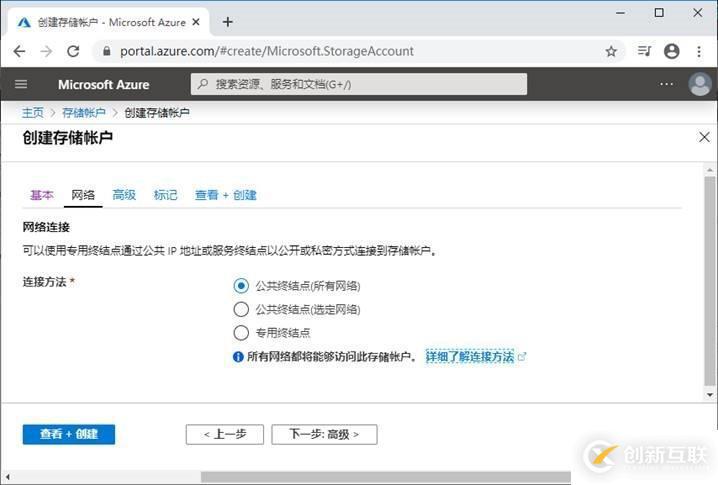The width and height of the screenshot is (718, 485).
Task: Click the 创建存储帐户 breadcrumb text
Action: 157,113
